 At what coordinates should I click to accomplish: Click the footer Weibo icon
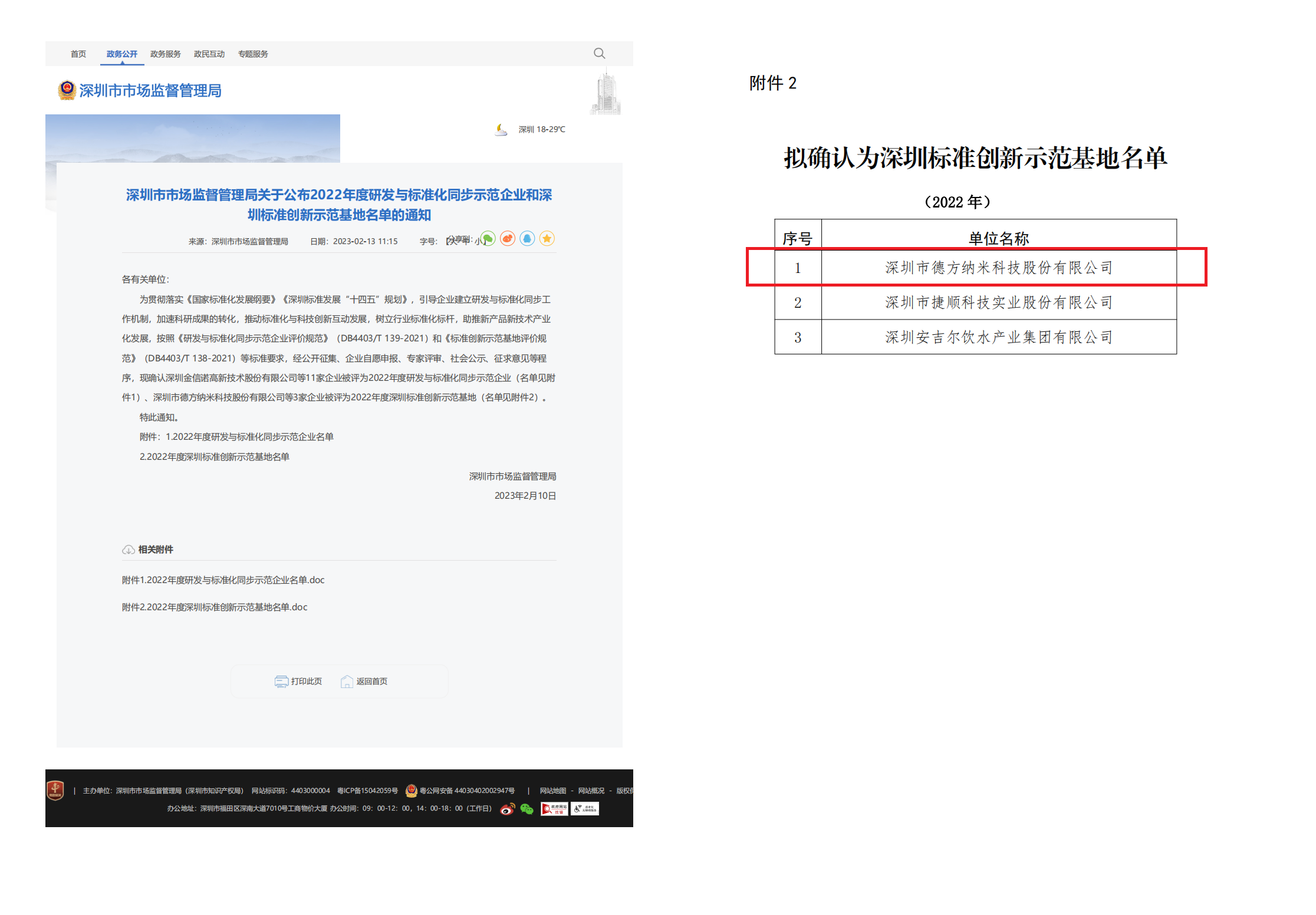pos(507,809)
